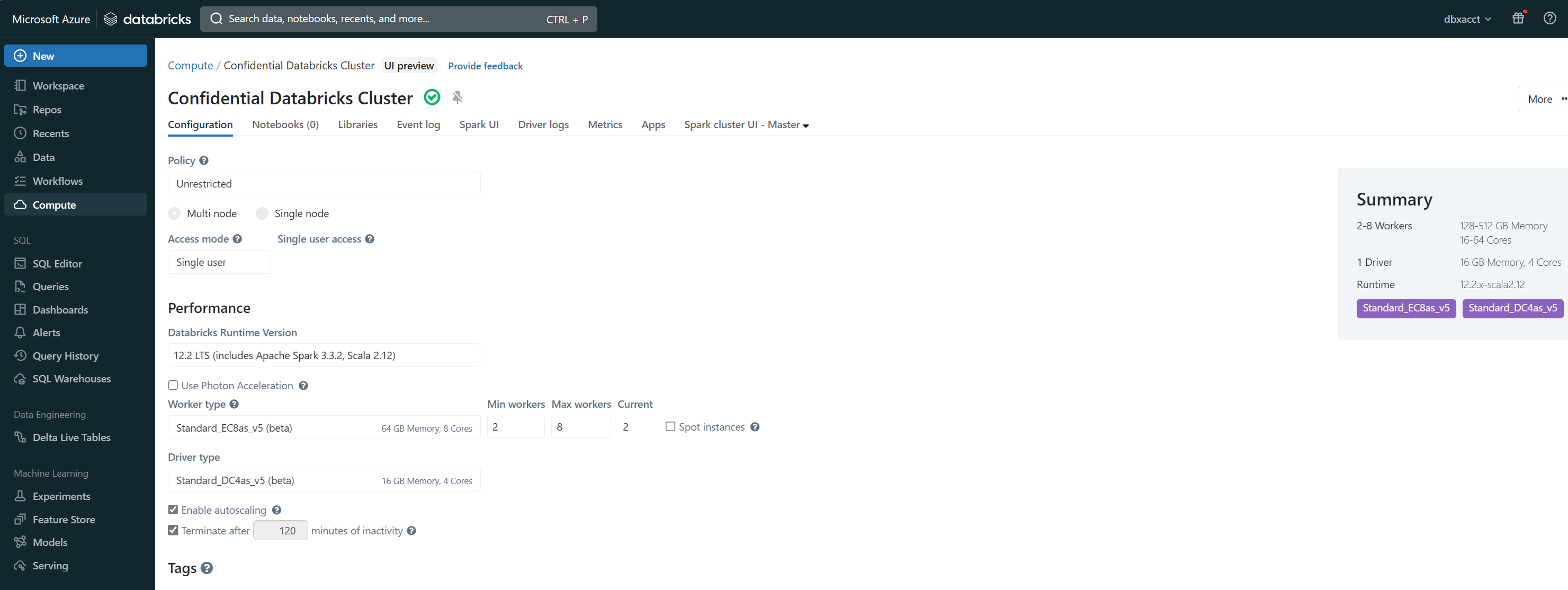Click the pin icon beside cluster title

tap(457, 97)
